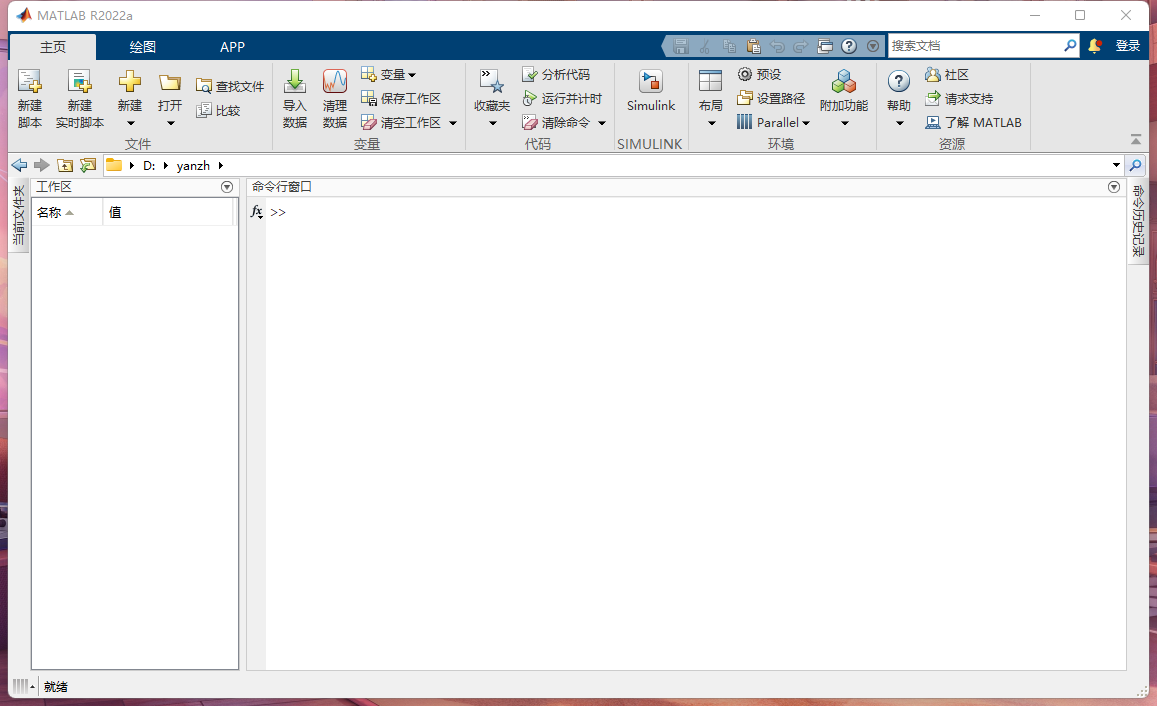Viewport: 1157px width, 706px height.
Task: Switch to the 绘图 (Plots) tab
Action: (142, 47)
